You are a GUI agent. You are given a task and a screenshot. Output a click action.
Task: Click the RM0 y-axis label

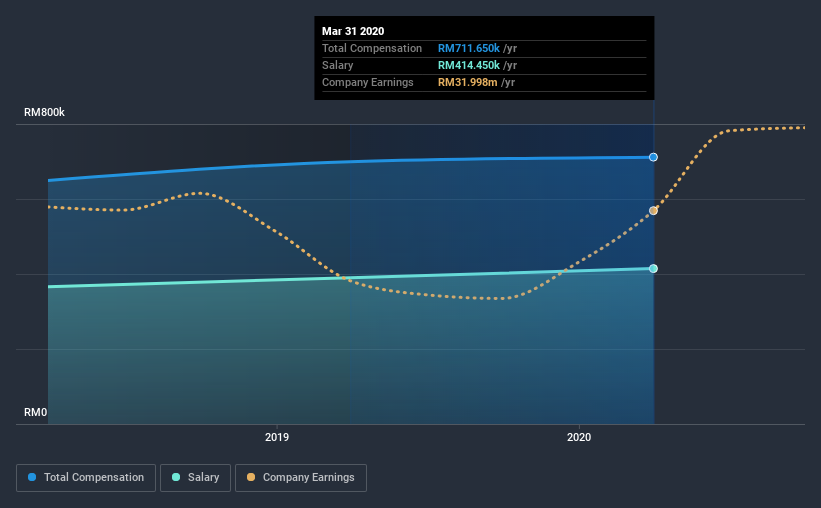[36, 412]
